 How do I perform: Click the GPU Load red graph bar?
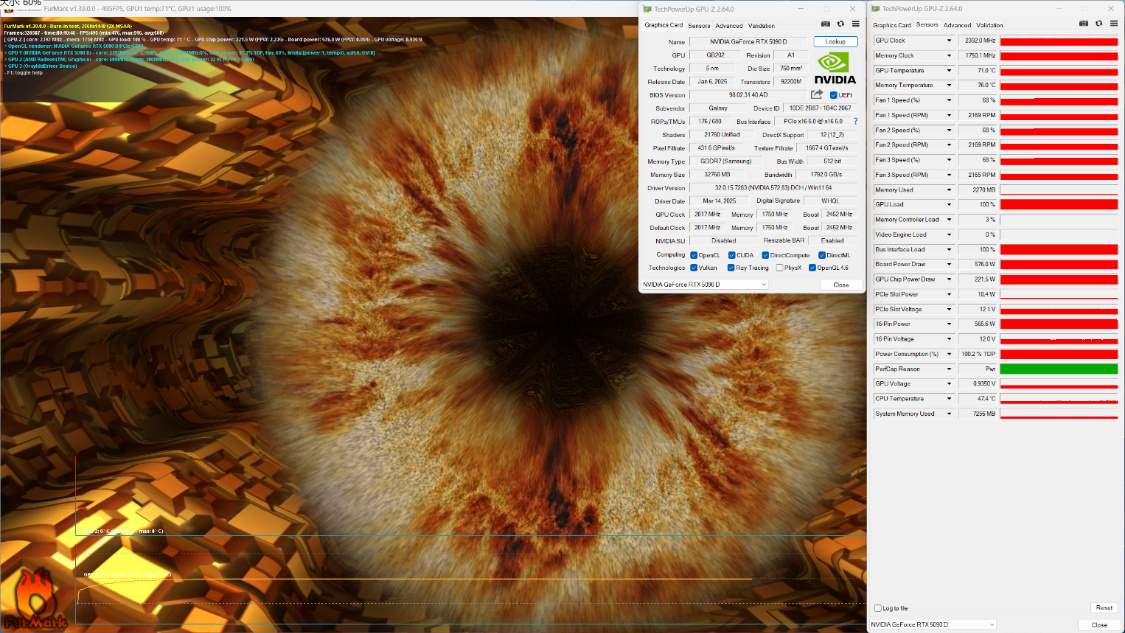1059,205
